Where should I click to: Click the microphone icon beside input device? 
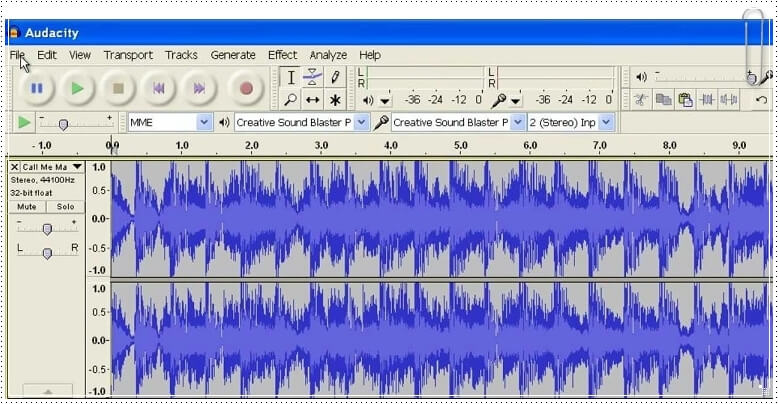[381, 122]
